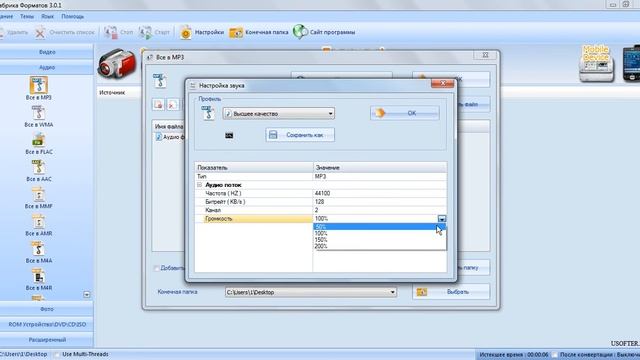
Task: Open Настройки from the toolbar
Action: 202,32
